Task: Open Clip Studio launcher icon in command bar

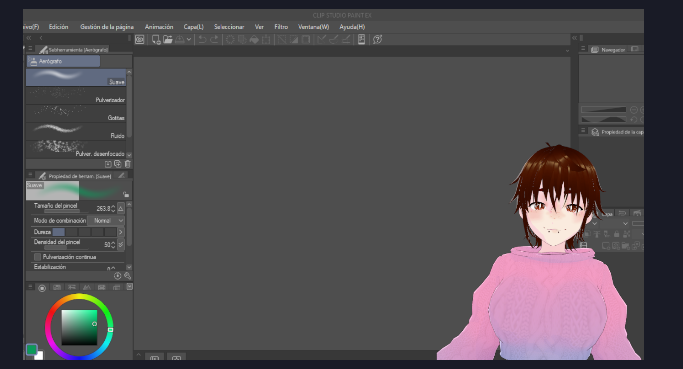Action: pos(139,40)
